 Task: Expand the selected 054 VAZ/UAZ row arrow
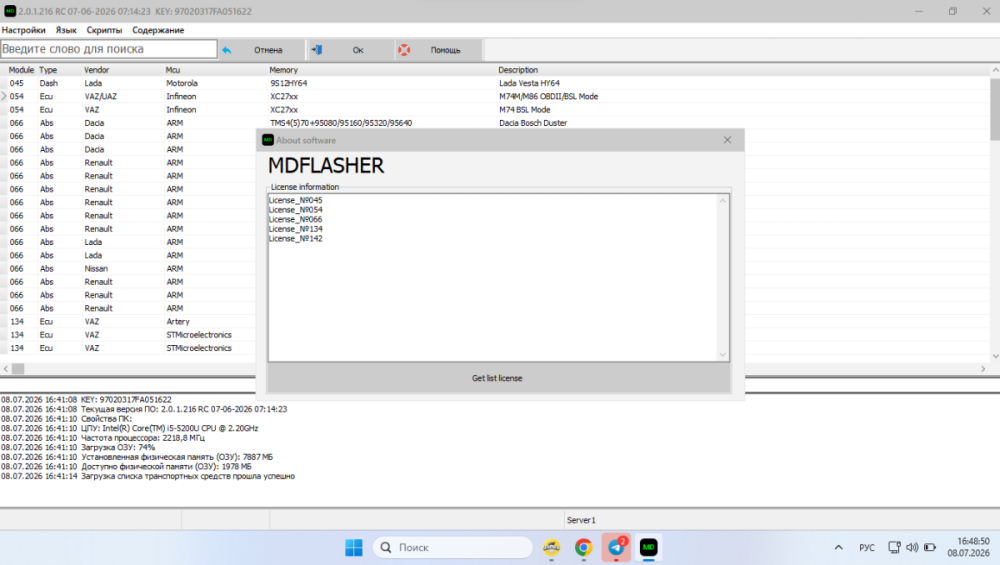pyautogui.click(x=4, y=96)
